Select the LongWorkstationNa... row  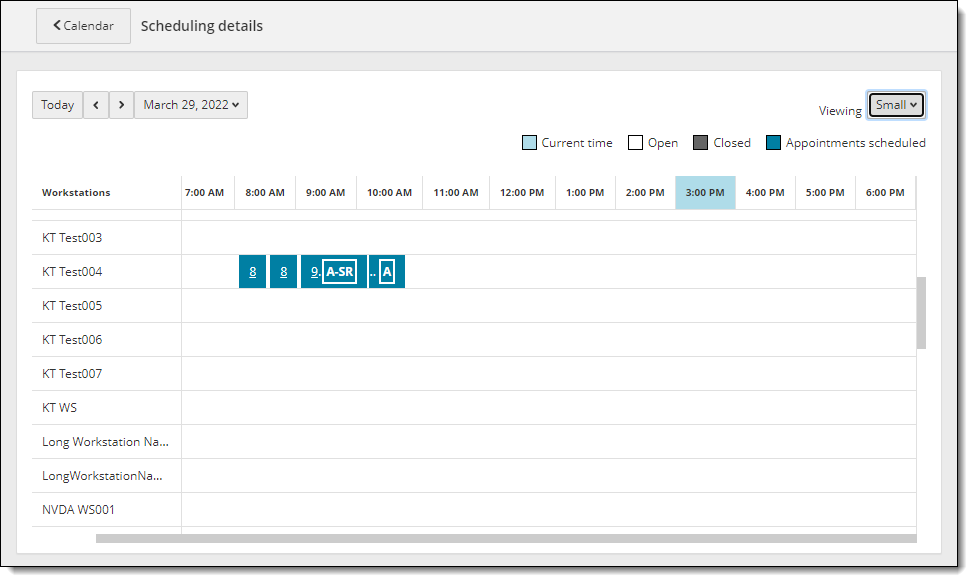pos(474,477)
